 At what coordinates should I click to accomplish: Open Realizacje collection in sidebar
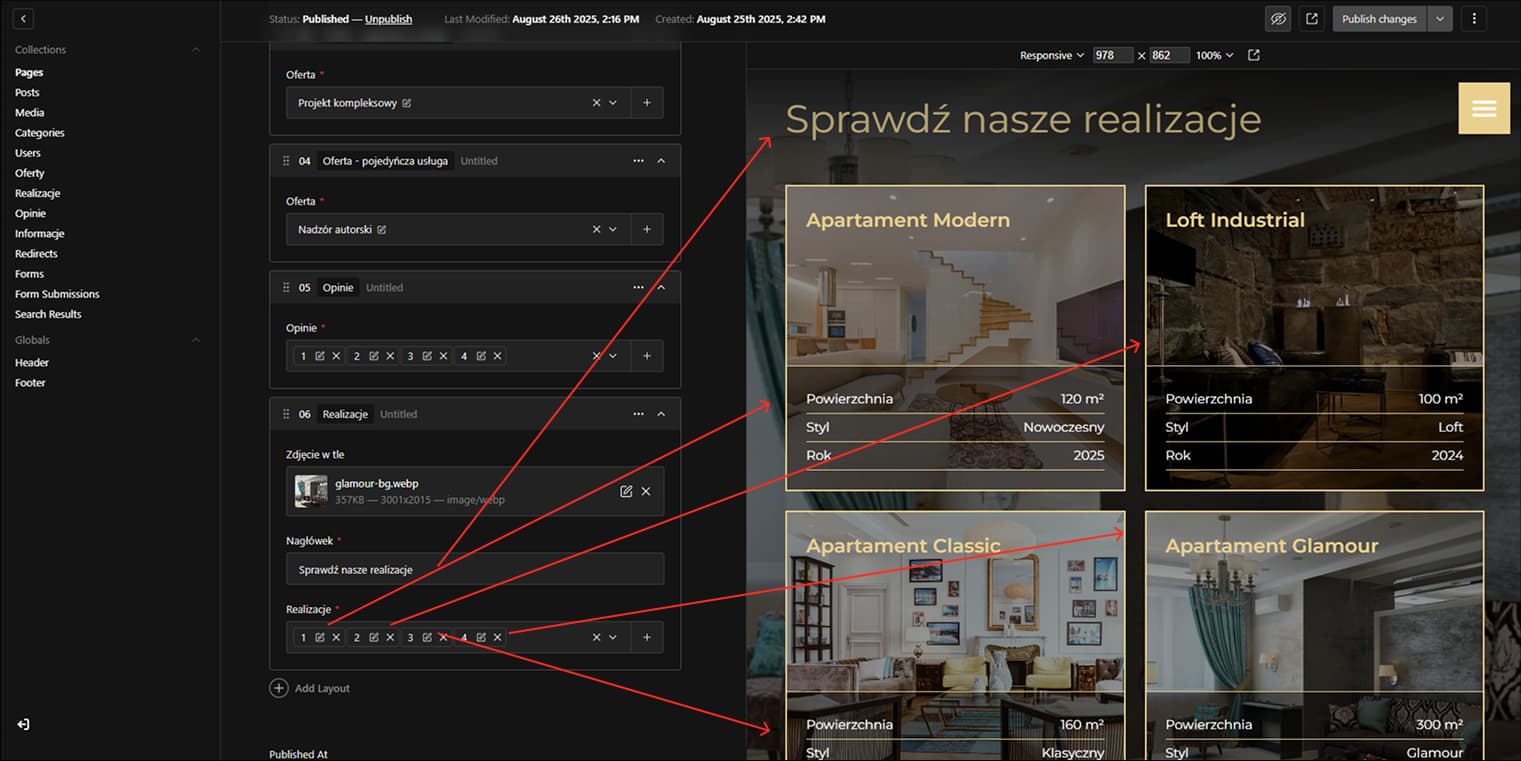(38, 193)
